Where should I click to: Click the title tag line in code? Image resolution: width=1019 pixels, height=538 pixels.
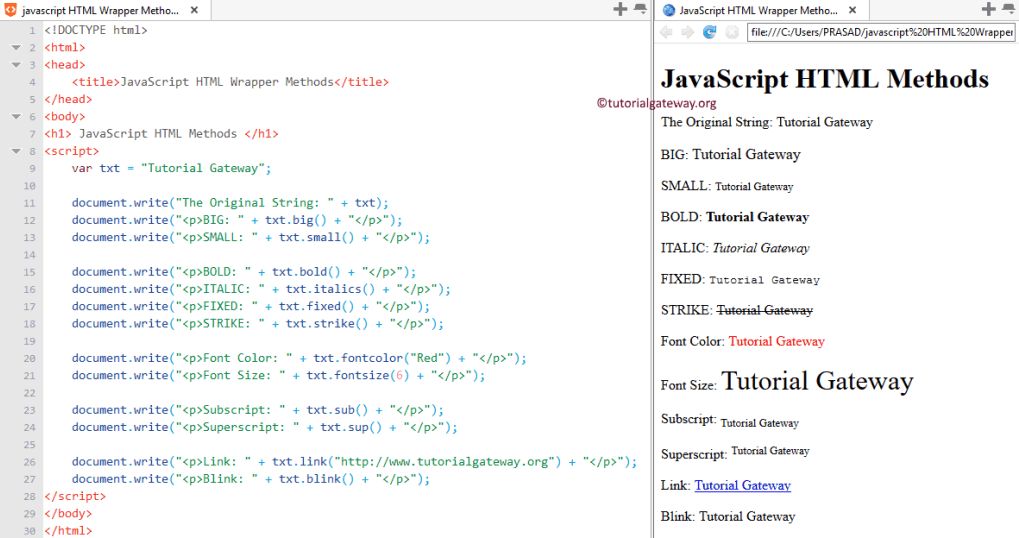click(x=230, y=82)
